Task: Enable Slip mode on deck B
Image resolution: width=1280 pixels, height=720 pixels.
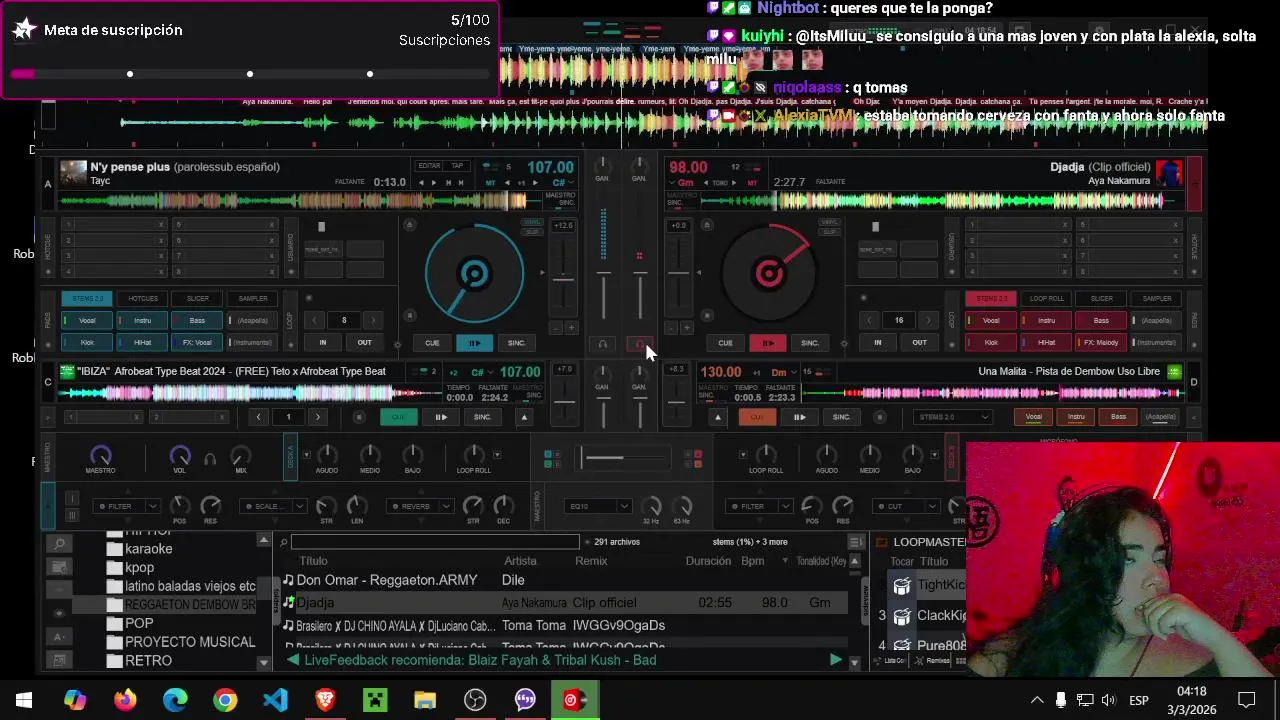Action: click(829, 231)
